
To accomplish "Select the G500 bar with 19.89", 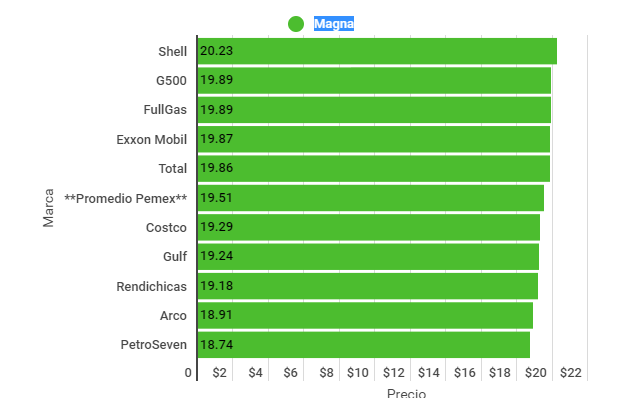I will pyautogui.click(x=374, y=80).
